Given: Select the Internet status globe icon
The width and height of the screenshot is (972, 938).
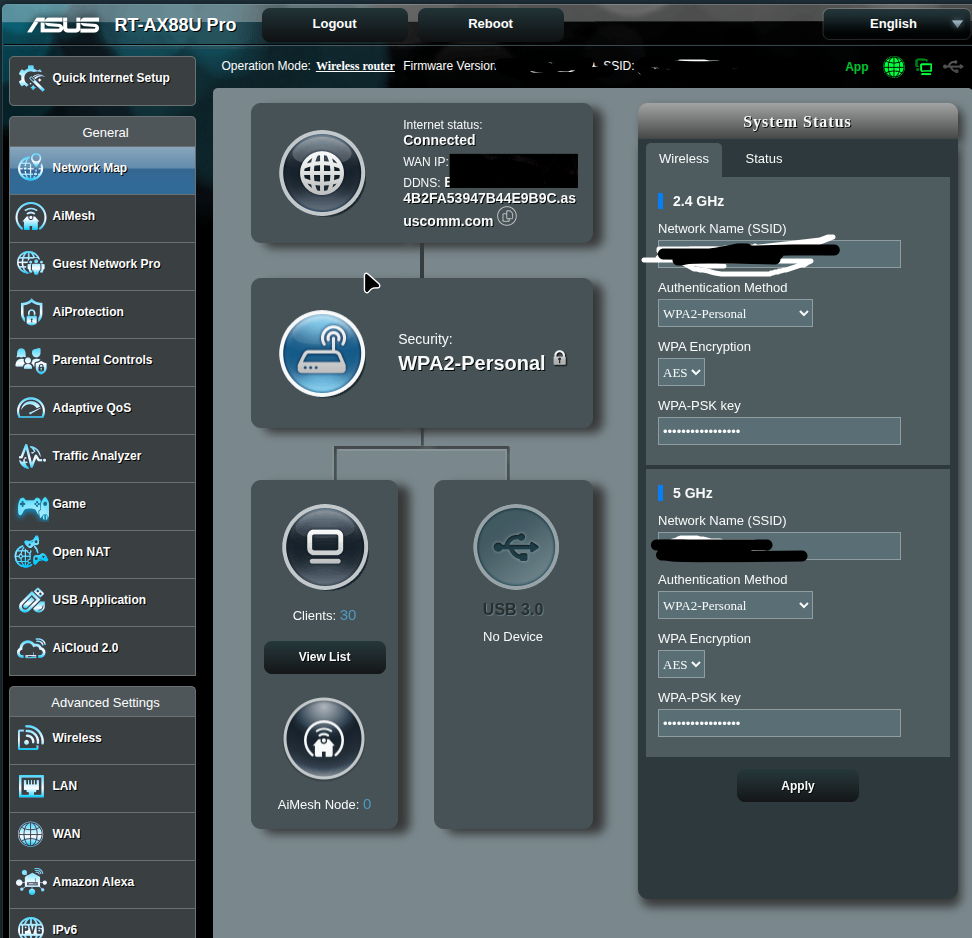Looking at the screenshot, I should click(x=322, y=173).
